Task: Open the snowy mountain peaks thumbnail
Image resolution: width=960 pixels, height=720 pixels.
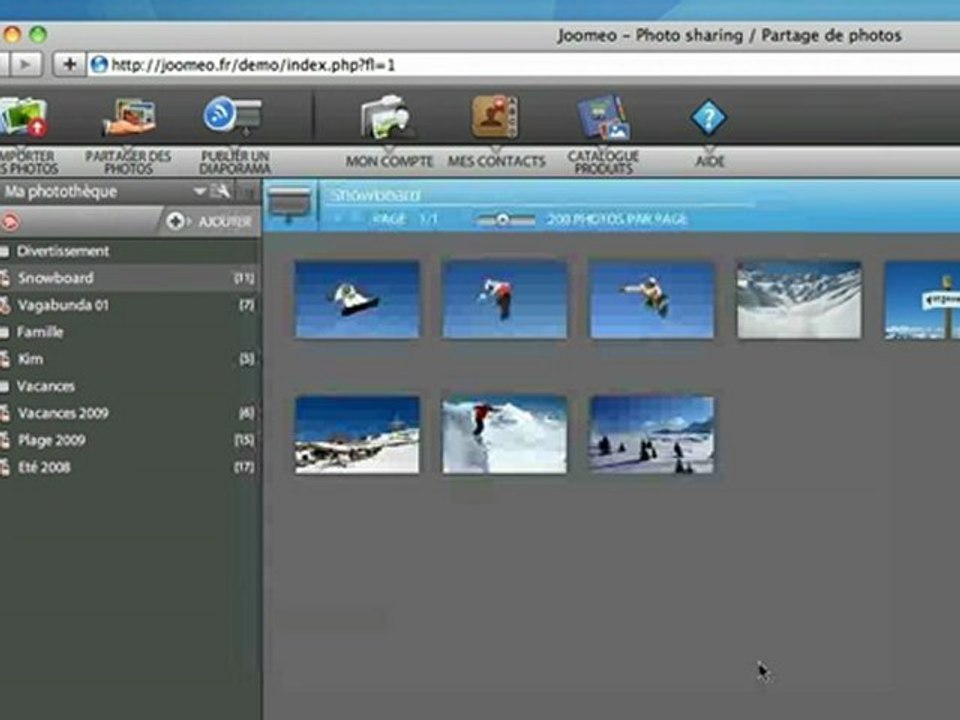Action: click(799, 299)
